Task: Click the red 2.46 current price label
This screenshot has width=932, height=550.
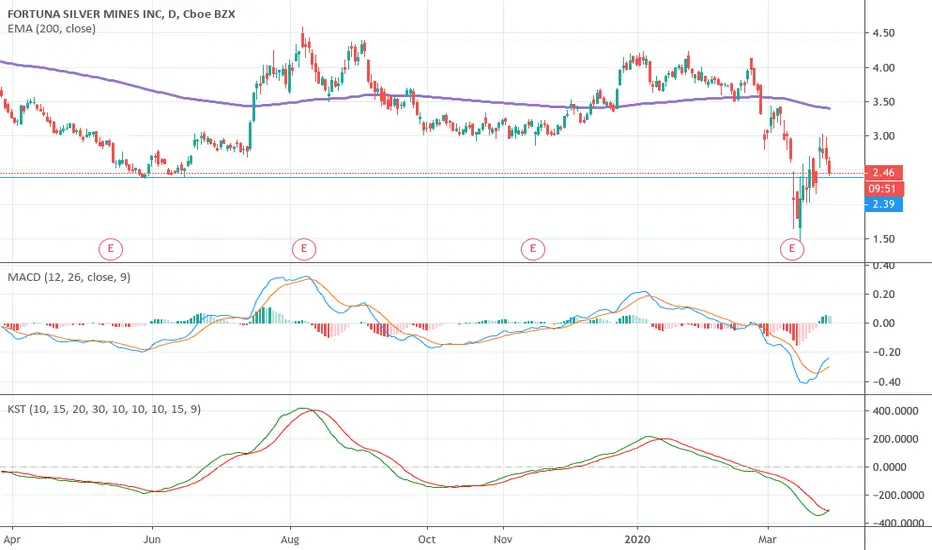Action: tap(883, 172)
